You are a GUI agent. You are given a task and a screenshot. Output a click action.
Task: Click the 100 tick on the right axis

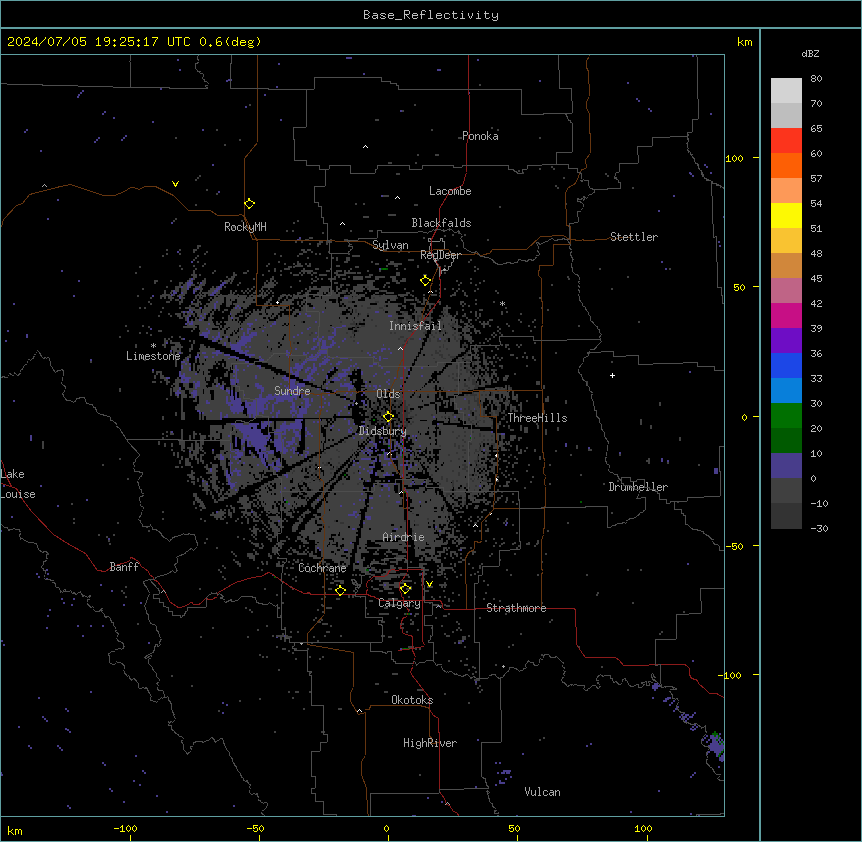tap(734, 158)
